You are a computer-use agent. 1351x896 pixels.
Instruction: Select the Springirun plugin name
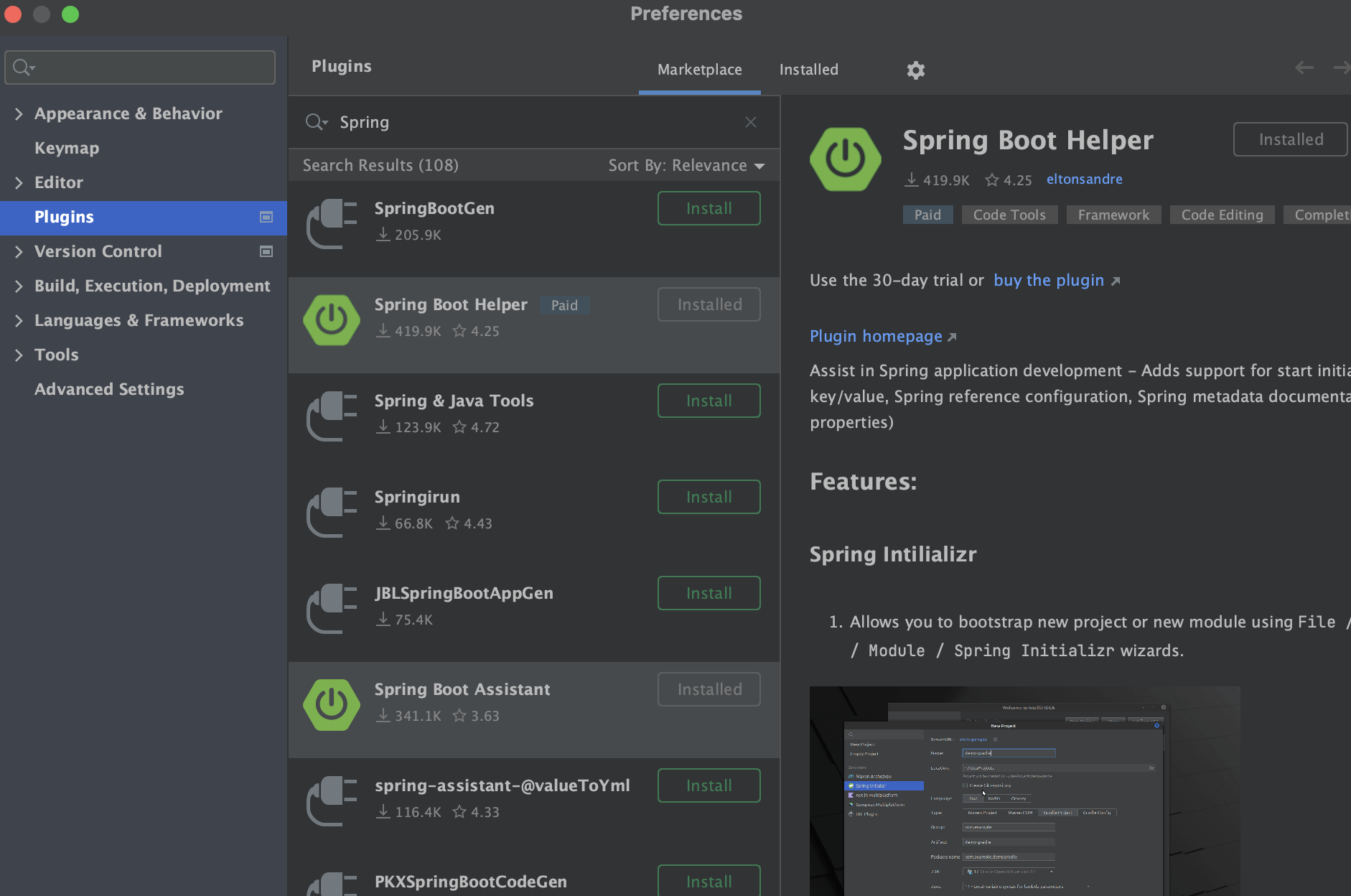pos(417,497)
